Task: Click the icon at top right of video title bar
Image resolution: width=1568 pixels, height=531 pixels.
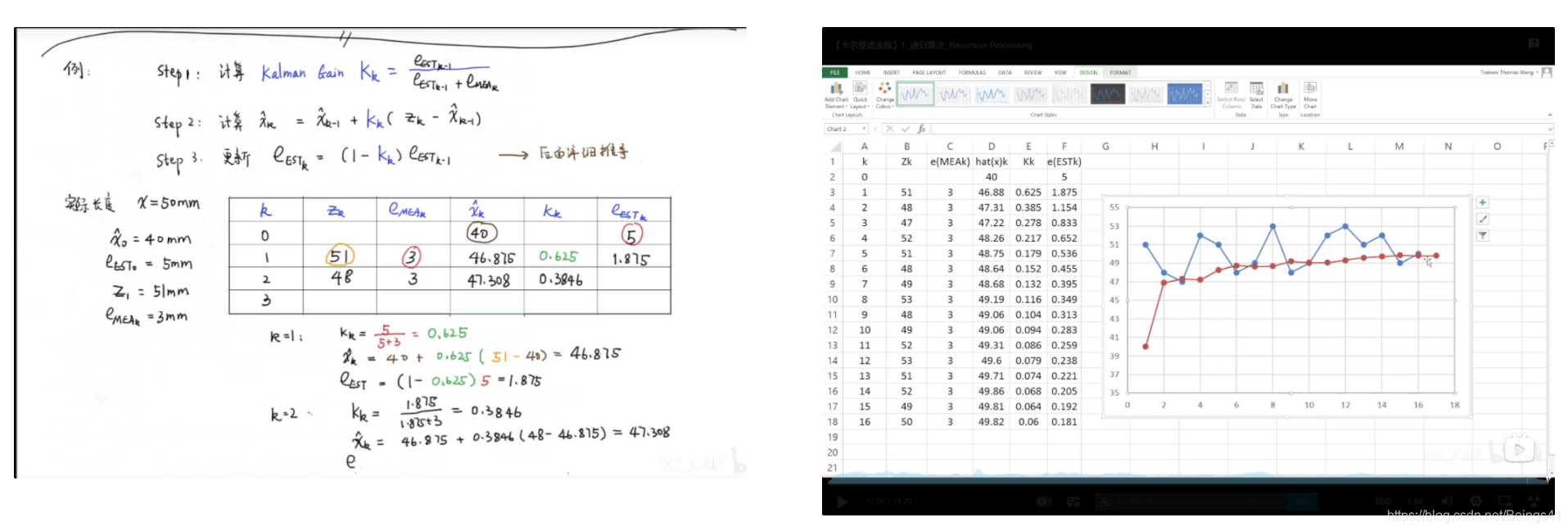Action: [1534, 43]
